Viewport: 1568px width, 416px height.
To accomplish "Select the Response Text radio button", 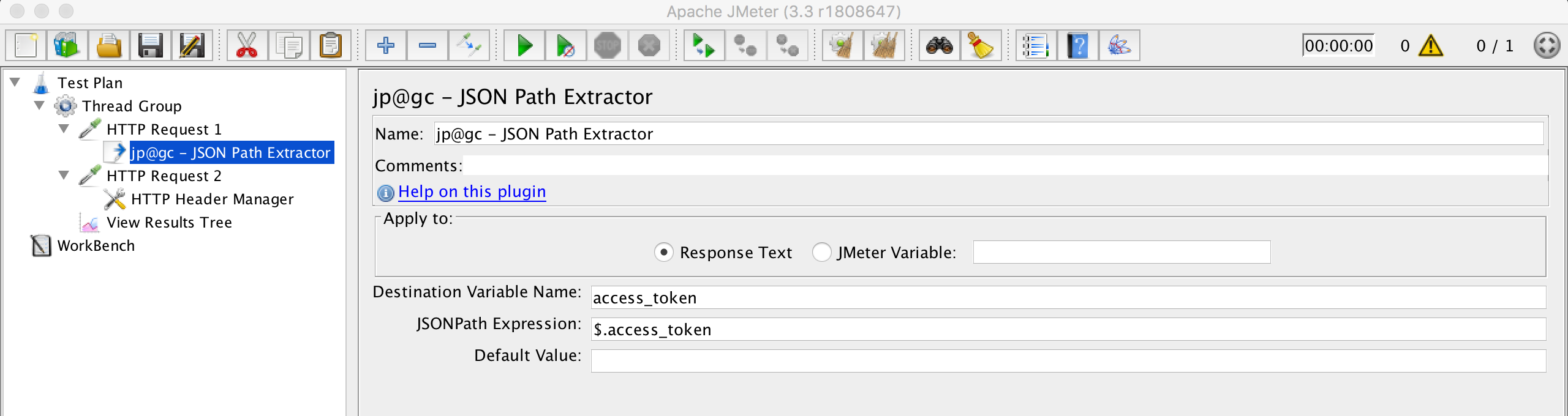I will (664, 253).
